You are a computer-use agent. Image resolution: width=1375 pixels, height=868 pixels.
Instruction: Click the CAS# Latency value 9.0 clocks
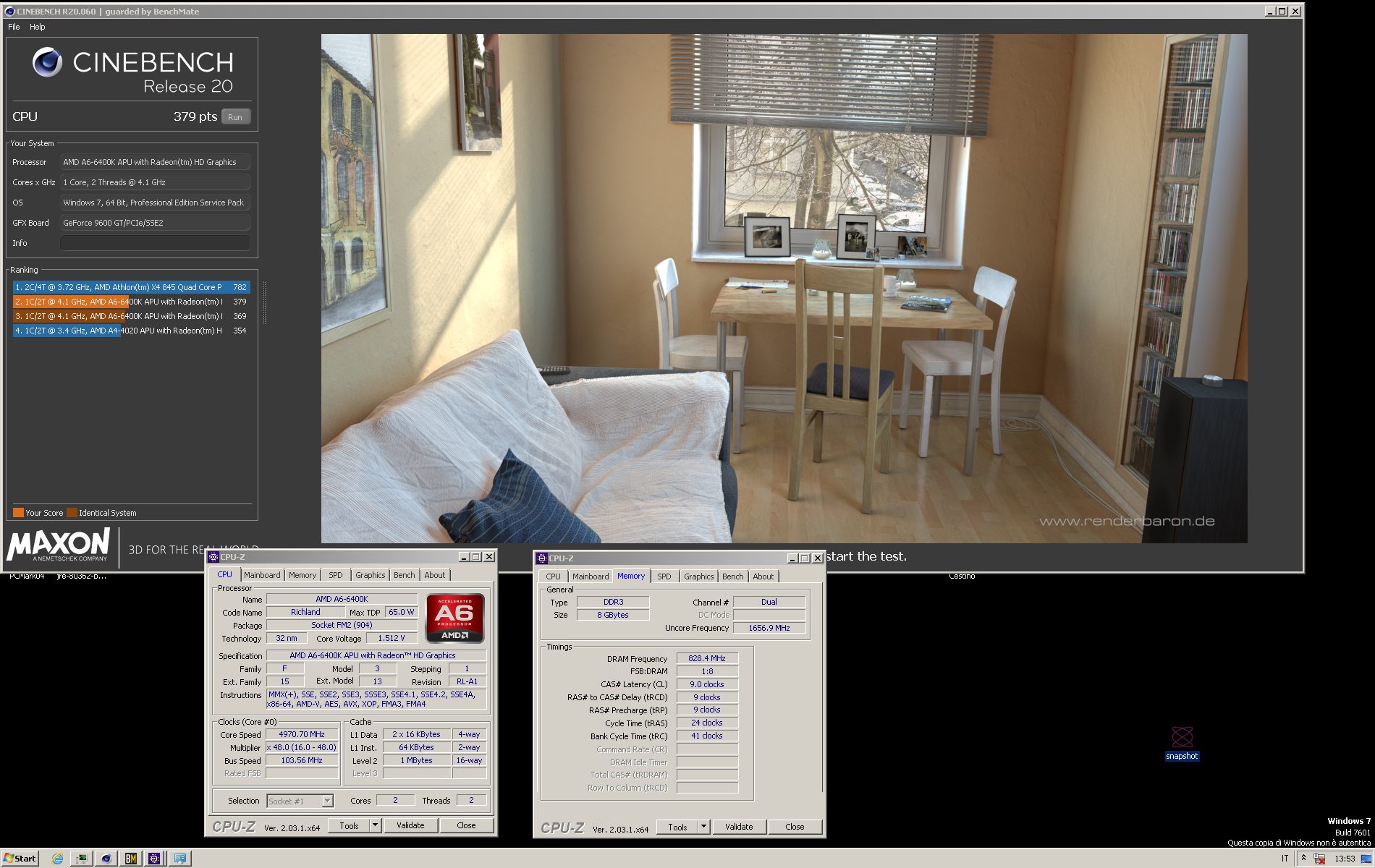[707, 684]
